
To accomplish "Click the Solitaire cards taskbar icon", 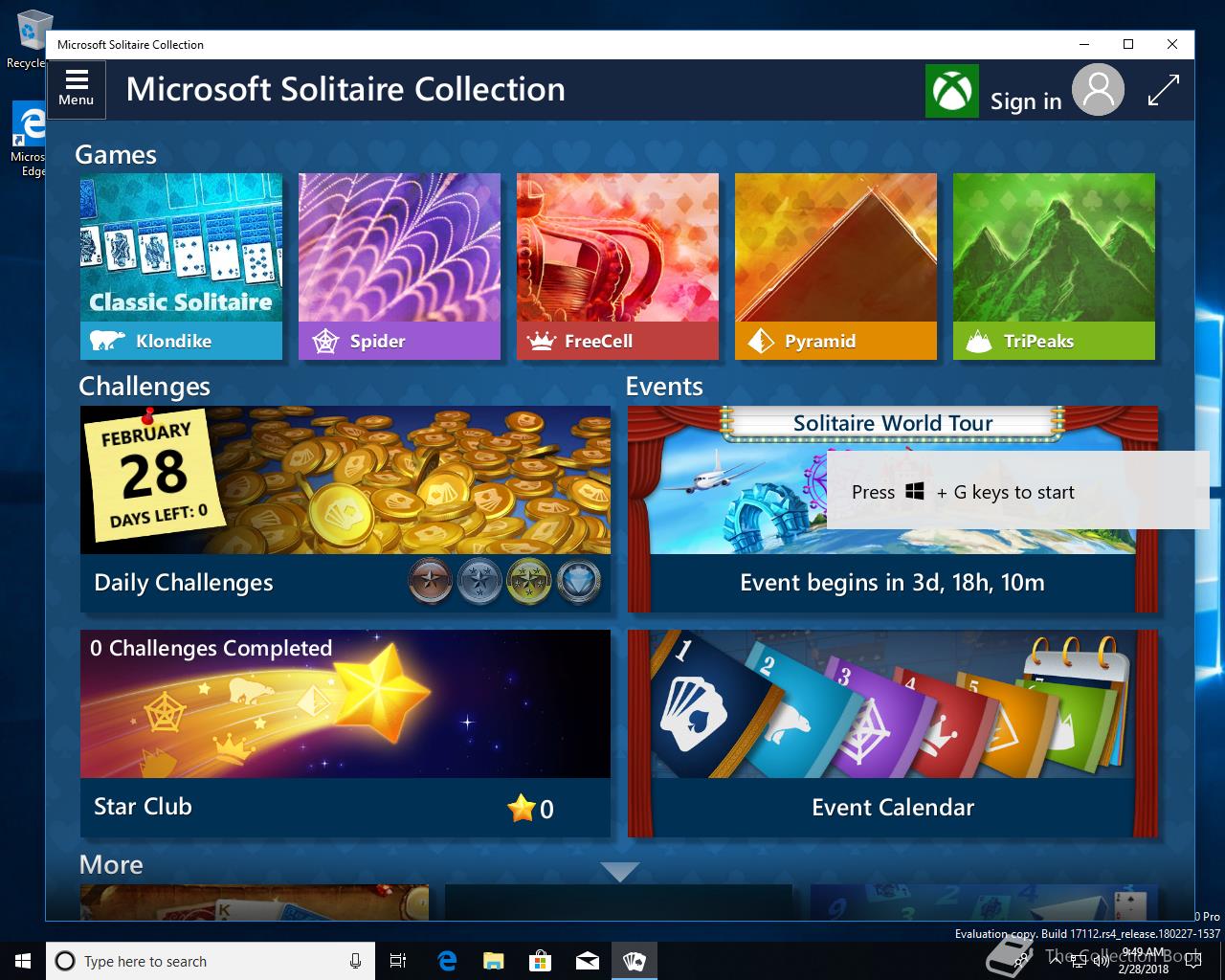I will click(x=634, y=961).
